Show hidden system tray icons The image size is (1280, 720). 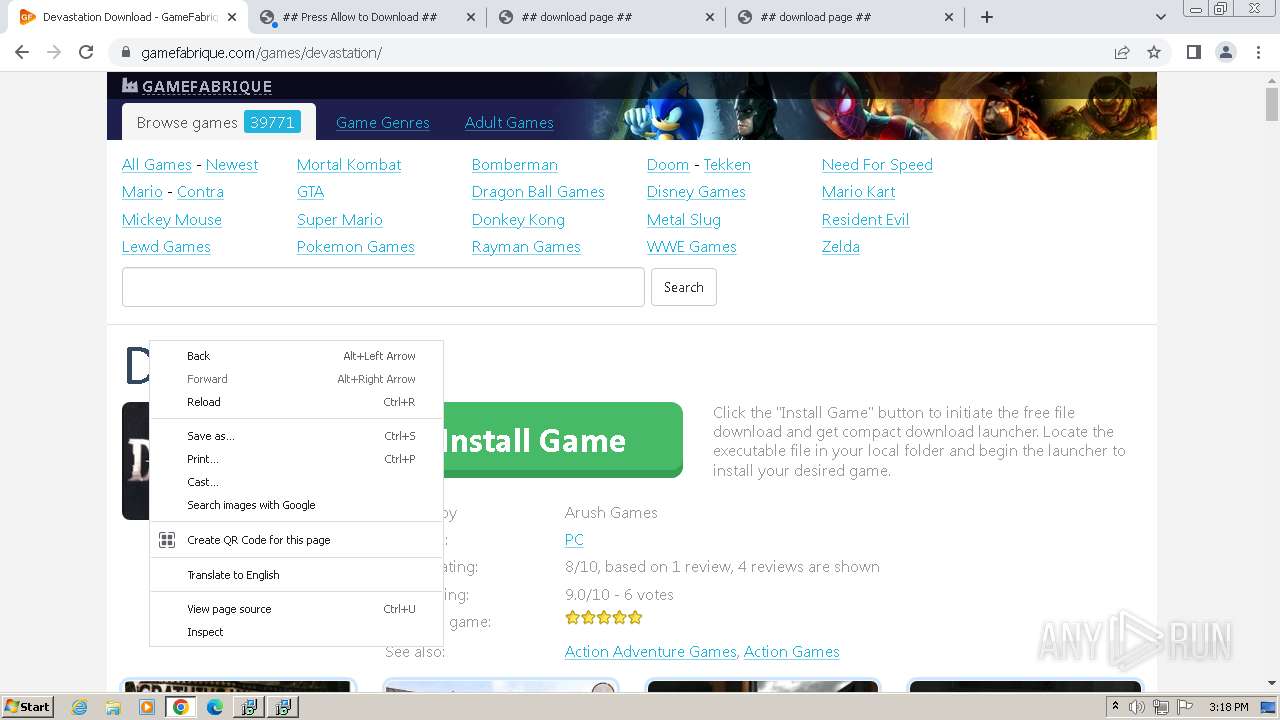[1115, 707]
